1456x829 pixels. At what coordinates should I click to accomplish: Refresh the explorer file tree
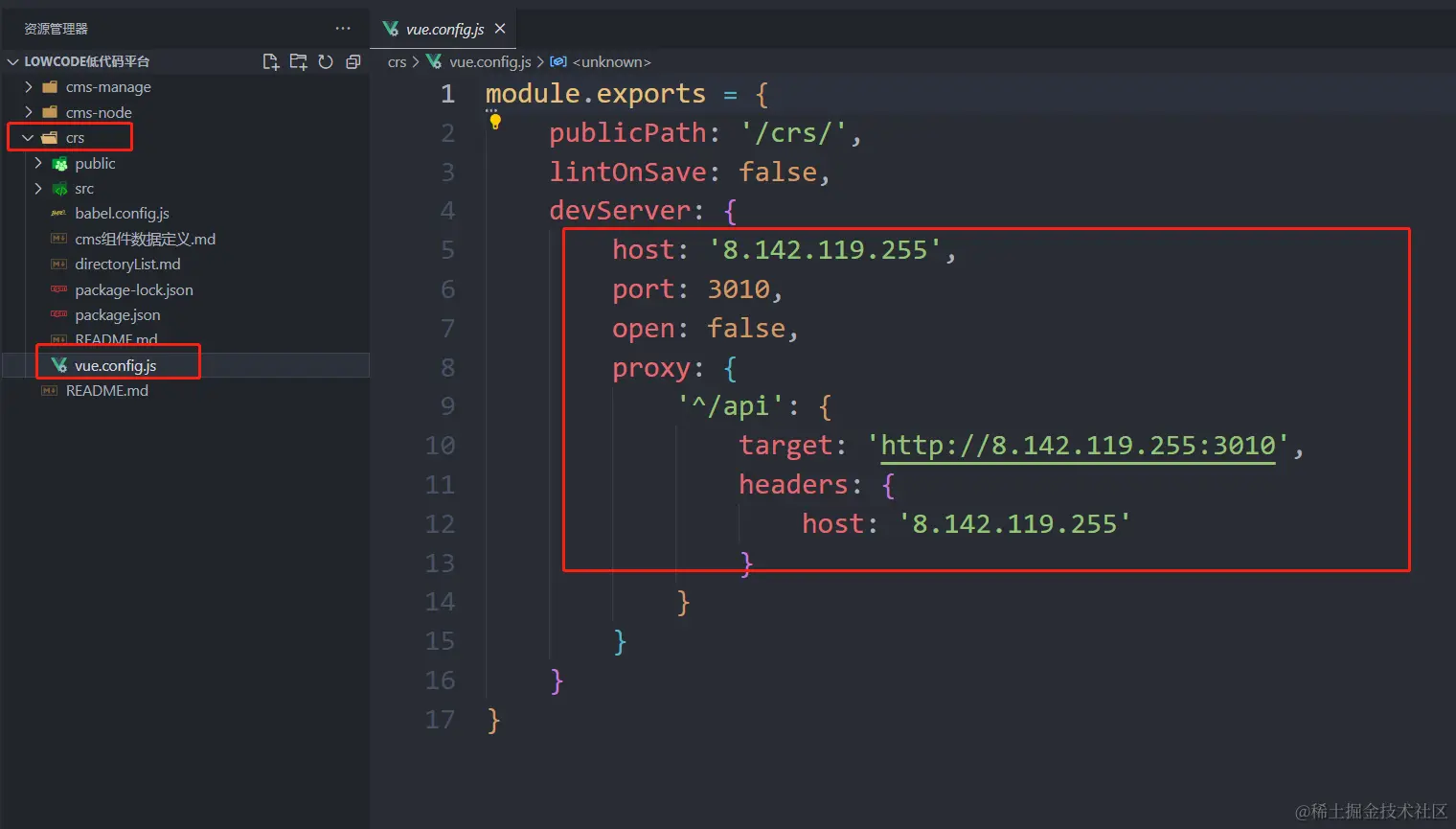[326, 61]
